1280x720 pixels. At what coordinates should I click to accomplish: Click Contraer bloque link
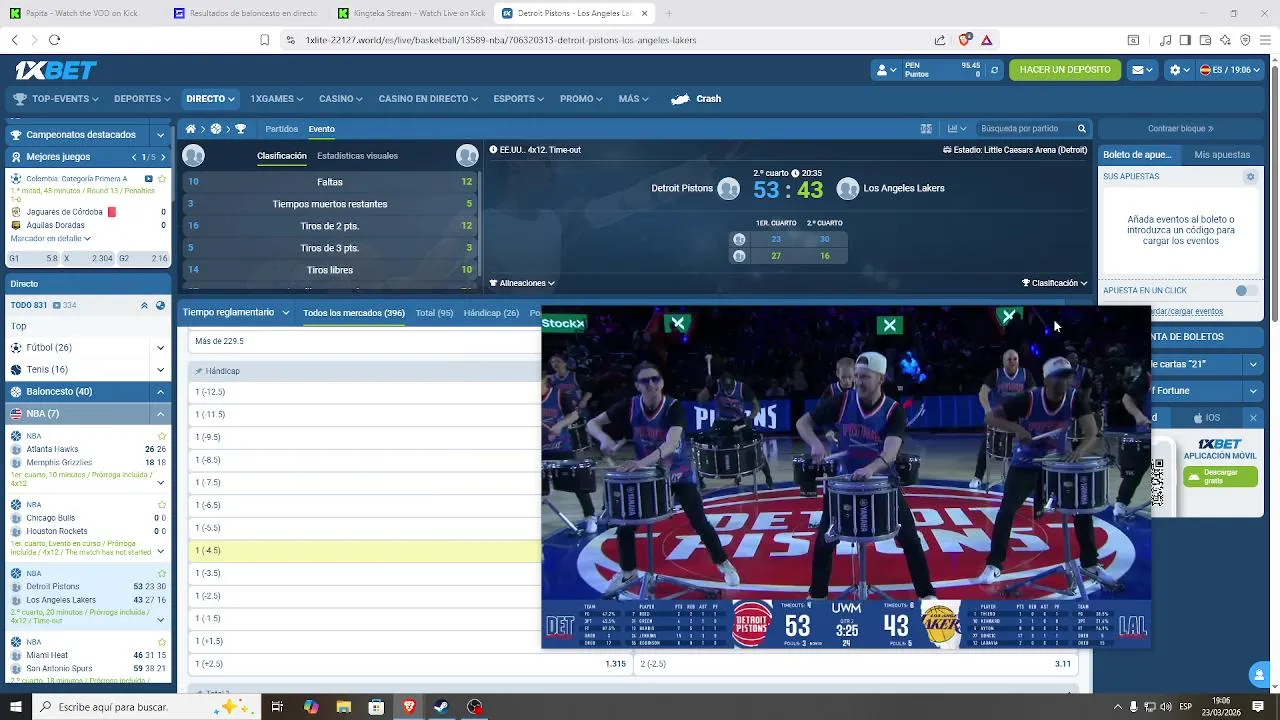coord(1180,129)
